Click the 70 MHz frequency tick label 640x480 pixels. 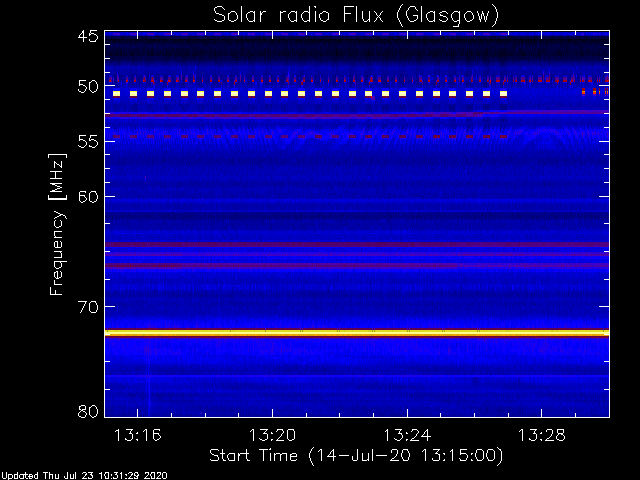(87, 306)
